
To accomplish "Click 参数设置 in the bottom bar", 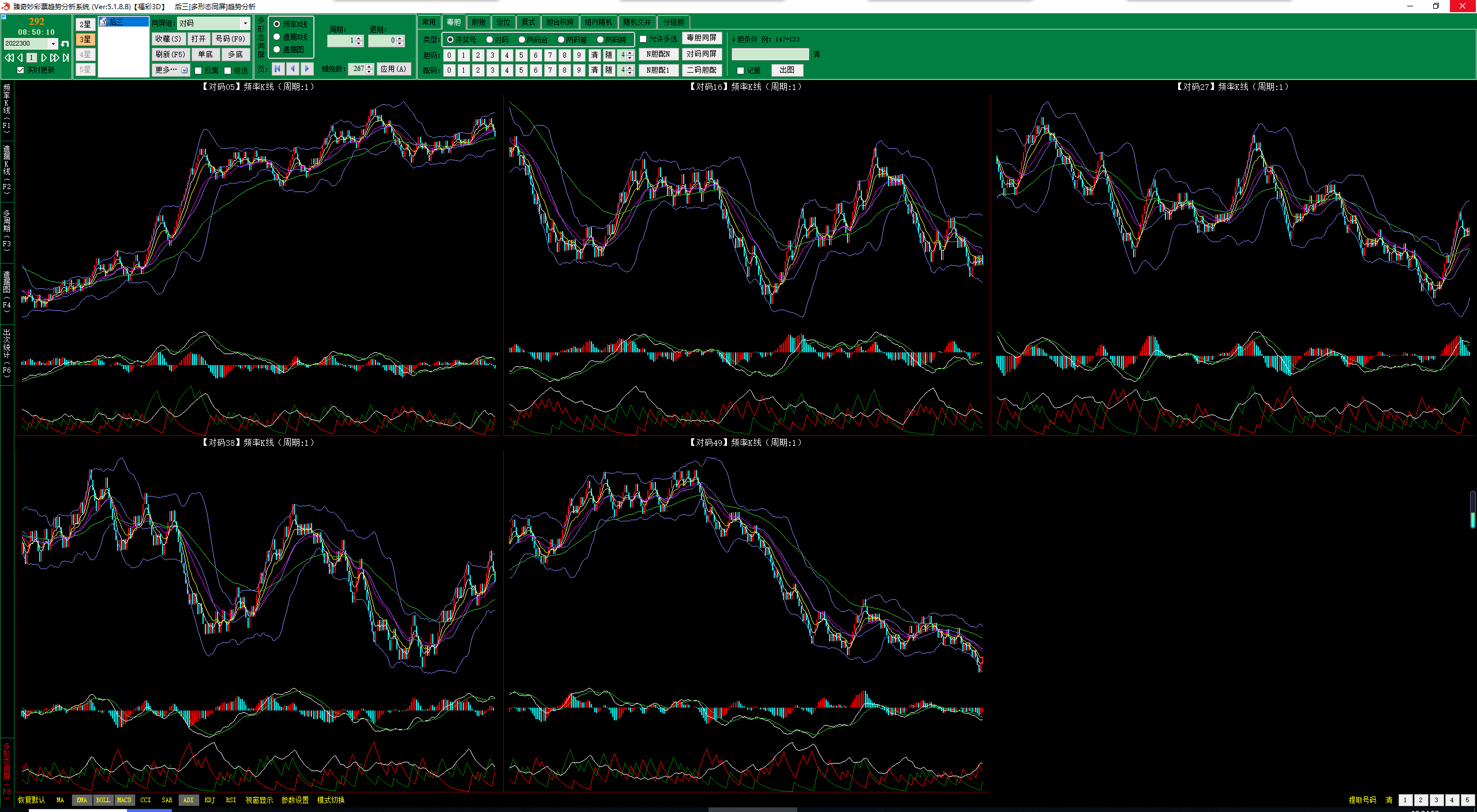I will click(295, 800).
